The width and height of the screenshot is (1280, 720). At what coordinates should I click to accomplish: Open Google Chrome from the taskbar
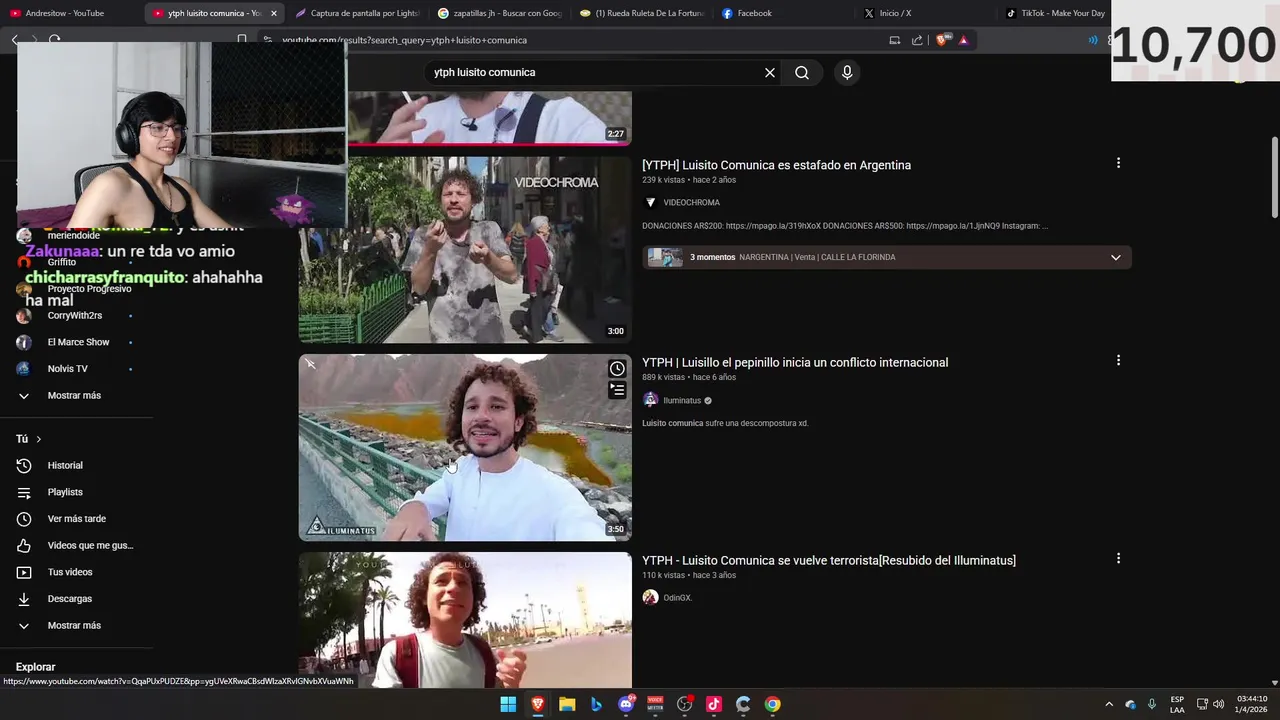772,704
